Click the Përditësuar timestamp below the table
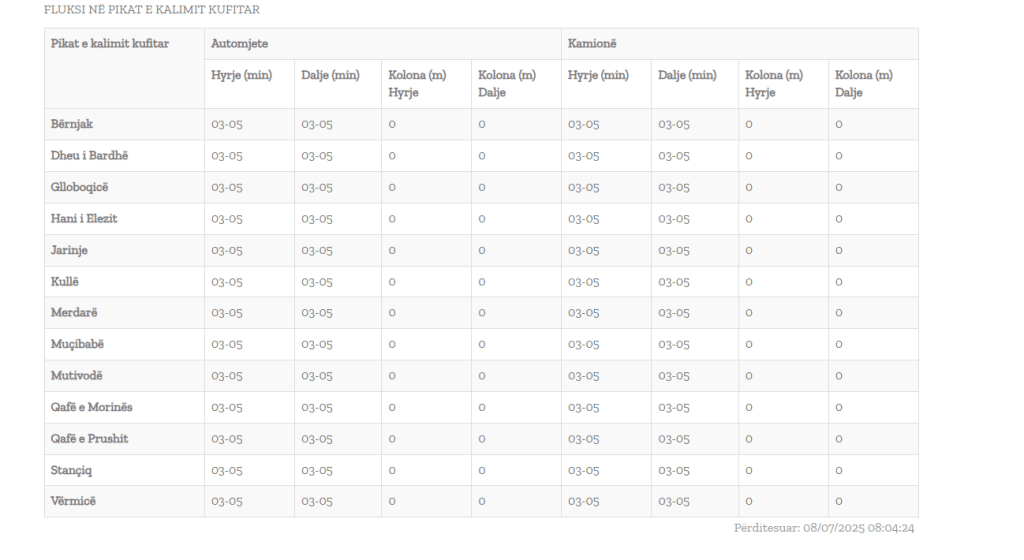The width and height of the screenshot is (1024, 560). [824, 528]
